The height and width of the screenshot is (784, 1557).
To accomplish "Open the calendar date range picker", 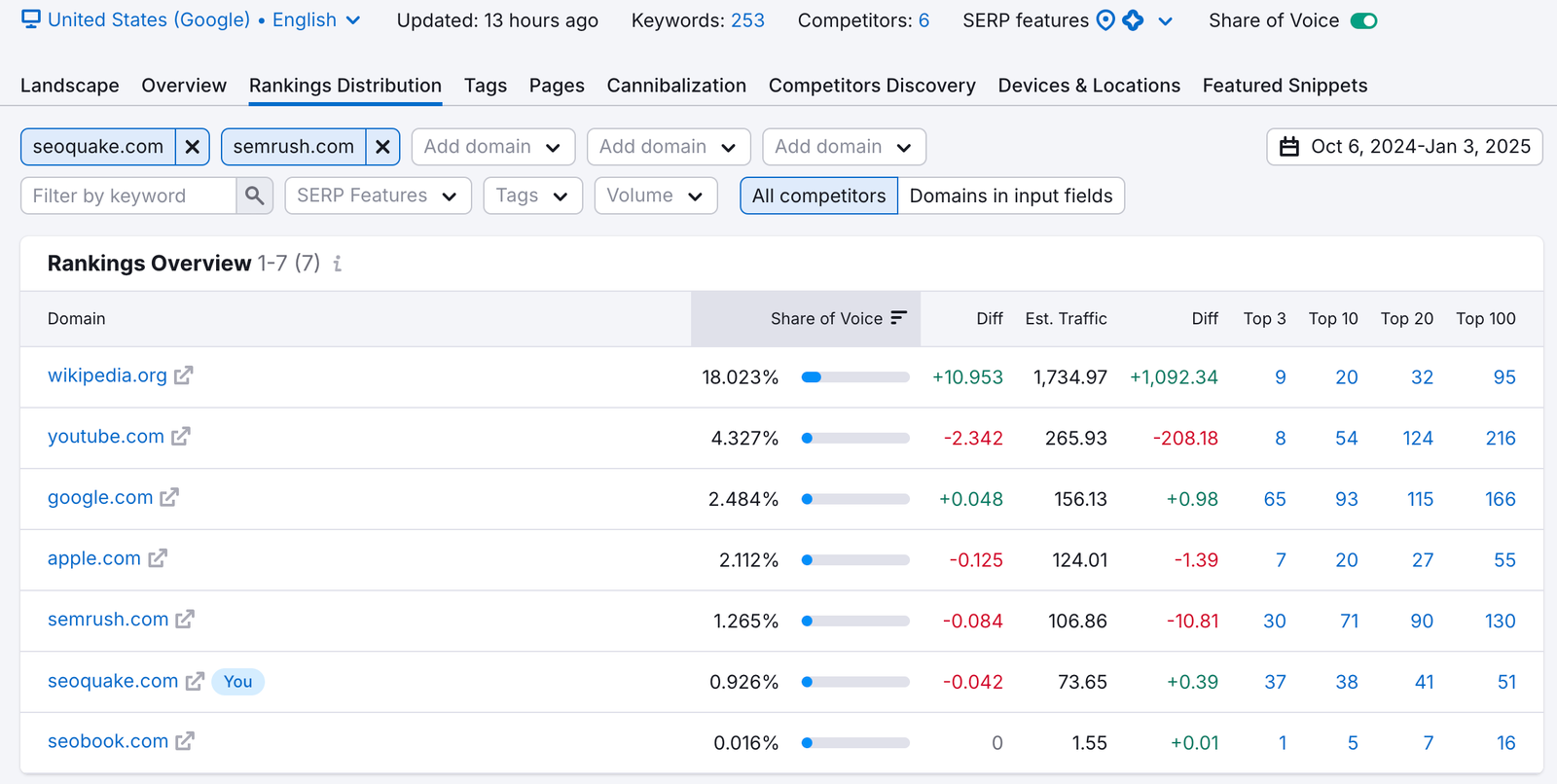I will [x=1403, y=147].
